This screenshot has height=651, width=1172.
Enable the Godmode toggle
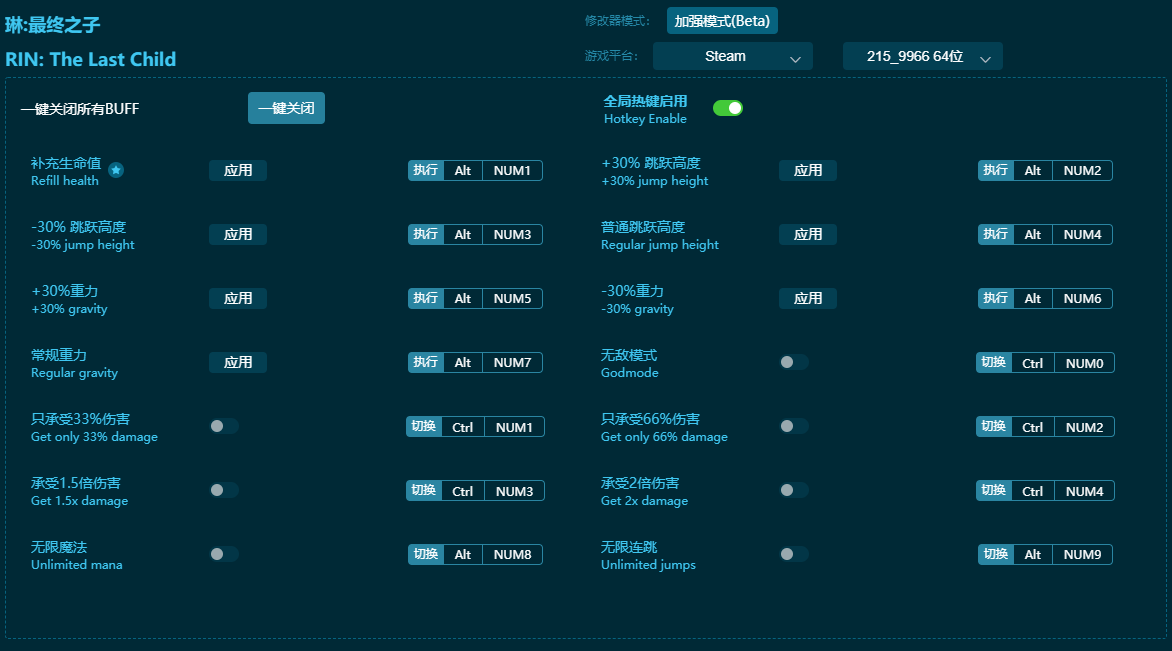point(793,361)
